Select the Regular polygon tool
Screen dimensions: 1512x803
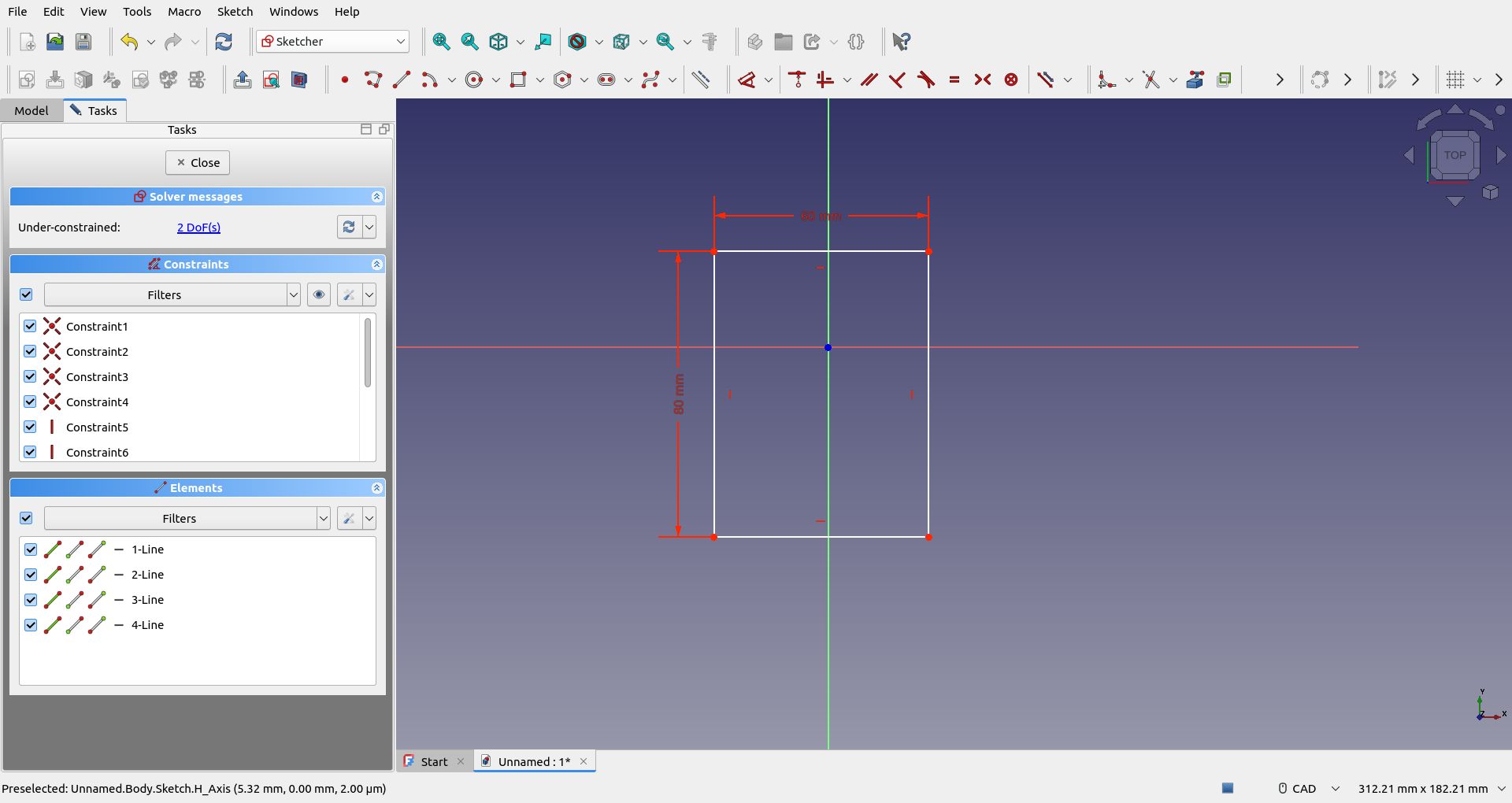pos(562,80)
